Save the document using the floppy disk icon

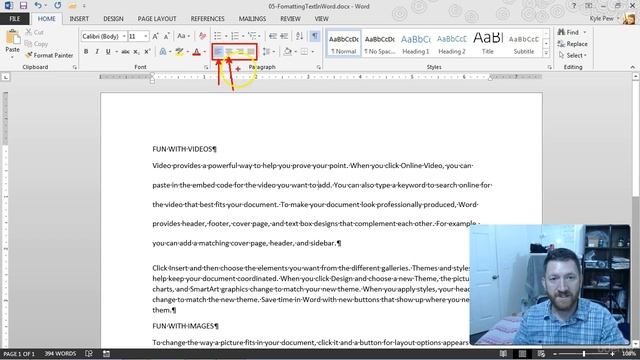tap(23, 6)
